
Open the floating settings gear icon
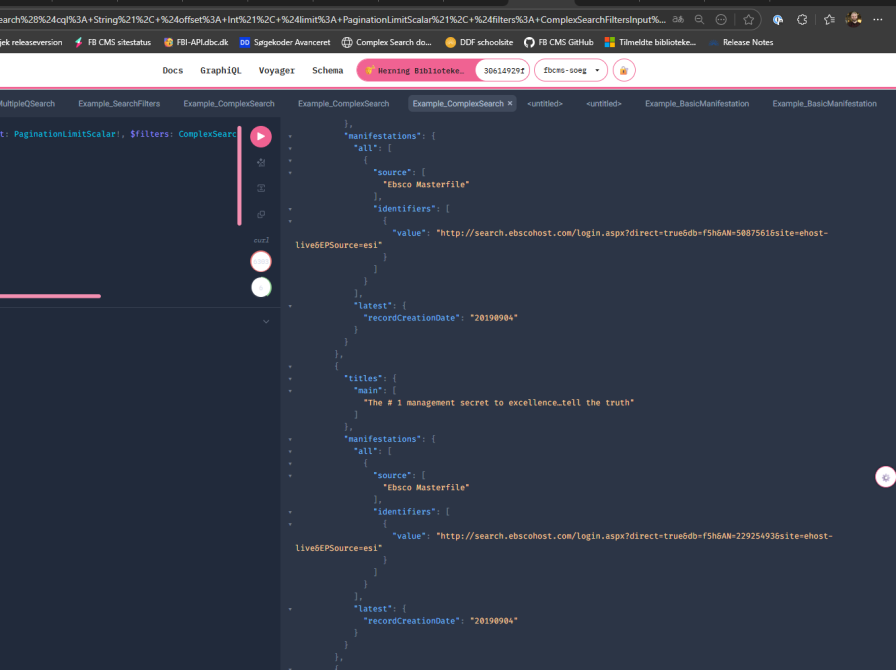pos(885,478)
